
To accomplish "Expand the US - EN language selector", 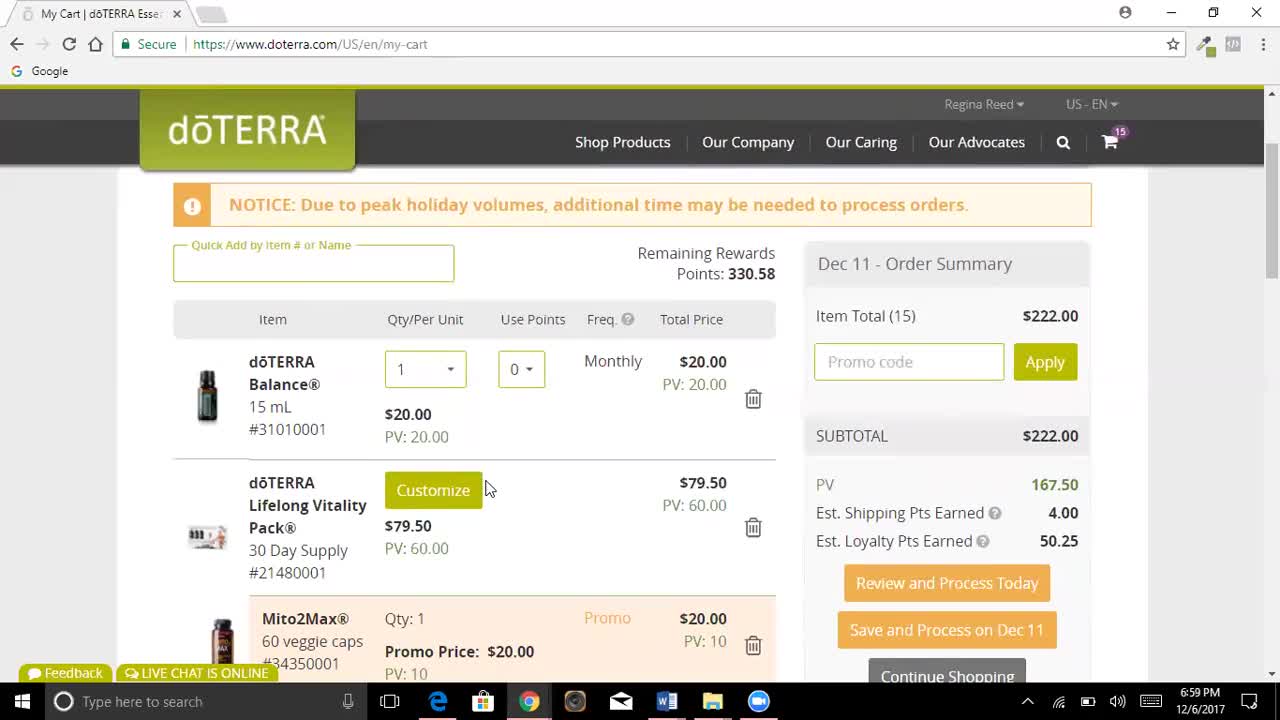I will [x=1092, y=104].
